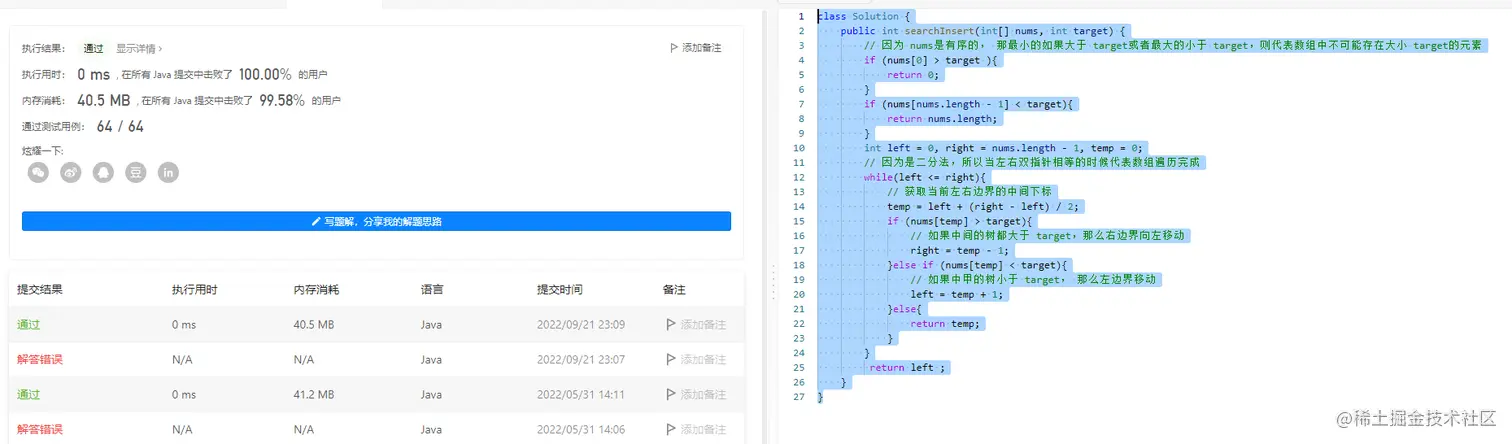Image resolution: width=1512 pixels, height=444 pixels.
Task: Click the blue 写题解 share solution button
Action: point(376,221)
